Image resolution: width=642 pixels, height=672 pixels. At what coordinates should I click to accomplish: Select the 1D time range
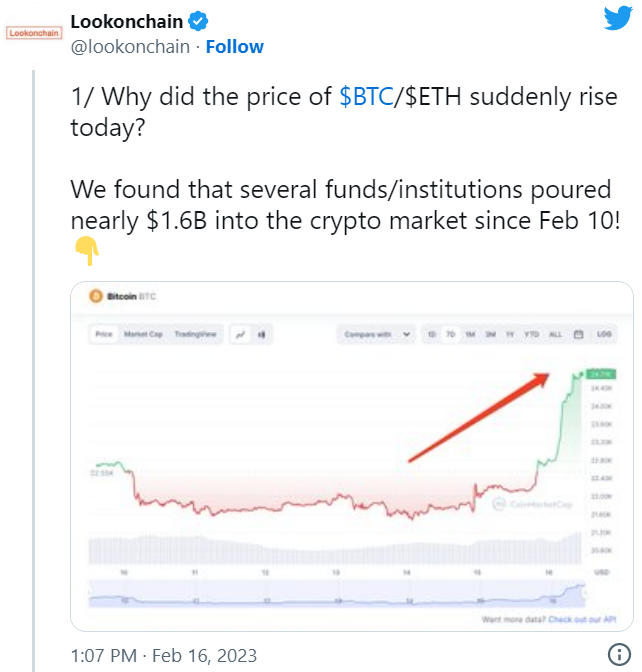tap(432, 334)
